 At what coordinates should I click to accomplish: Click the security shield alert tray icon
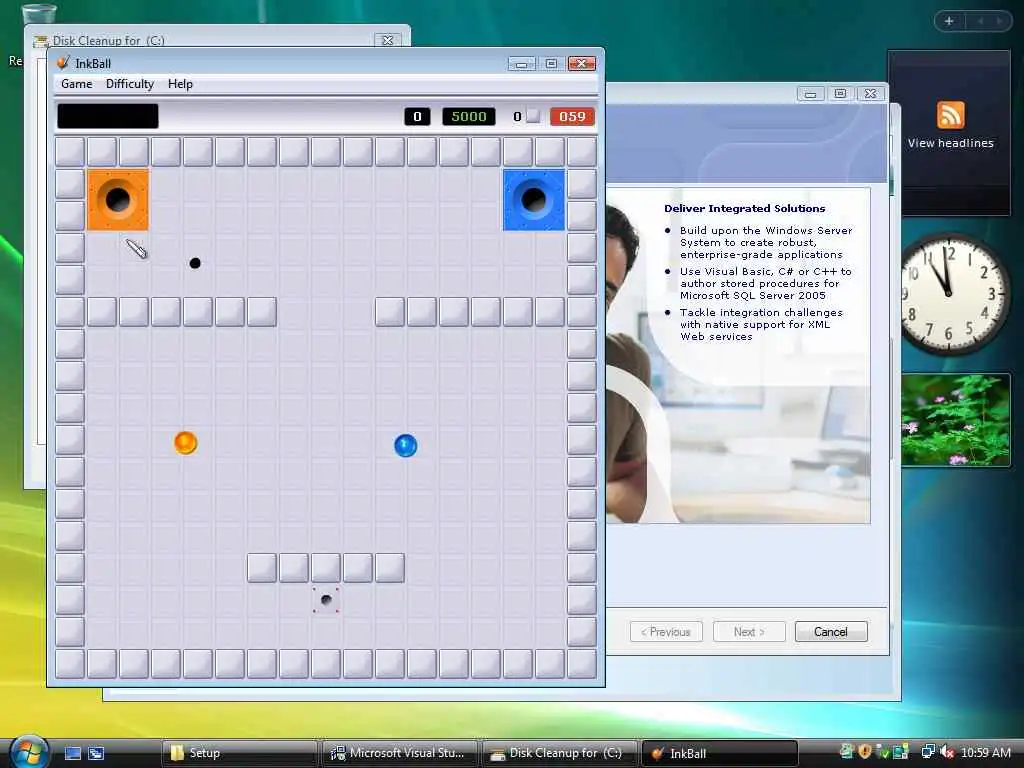[x=865, y=752]
